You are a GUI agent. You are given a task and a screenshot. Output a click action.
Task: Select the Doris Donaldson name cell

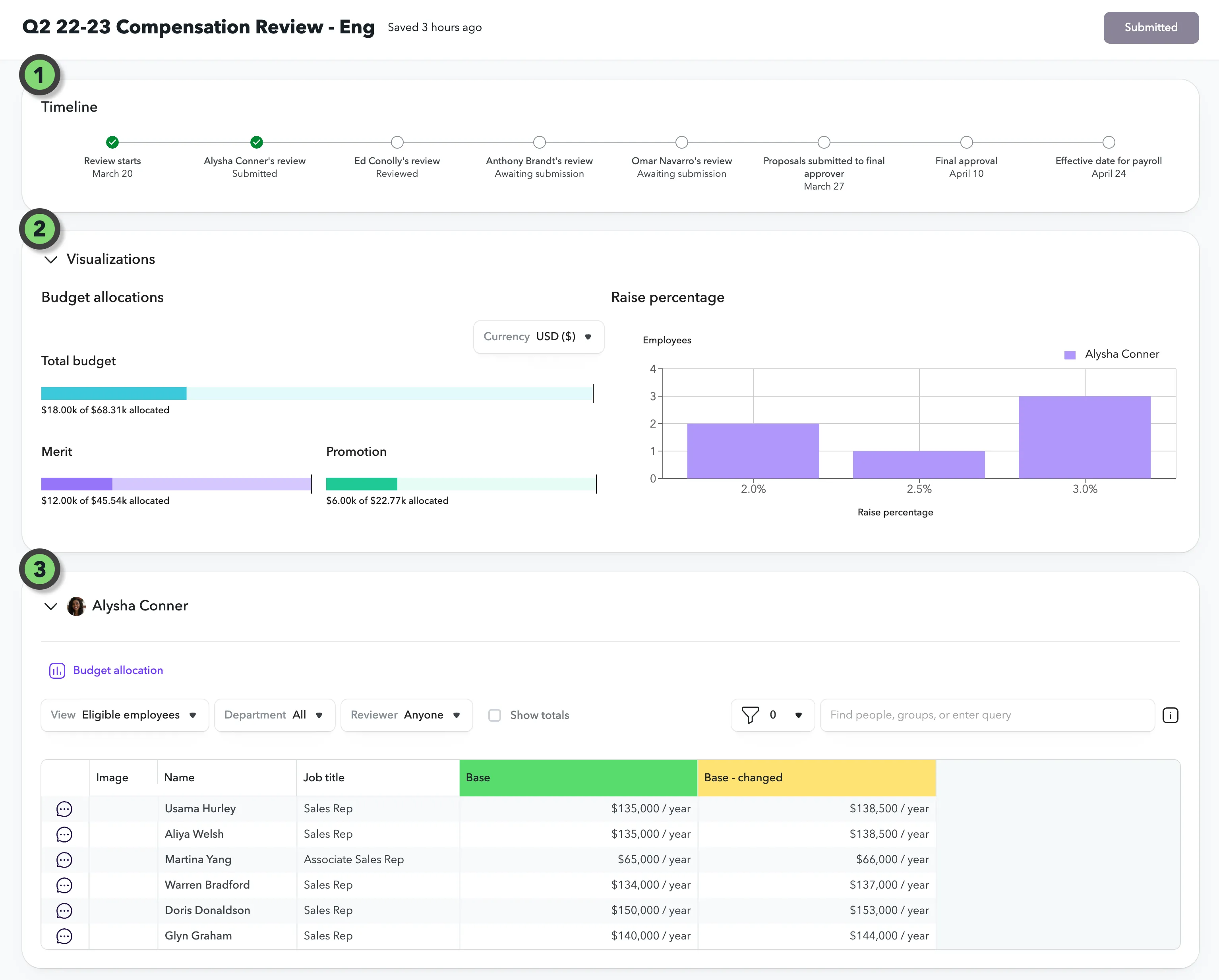tap(227, 910)
